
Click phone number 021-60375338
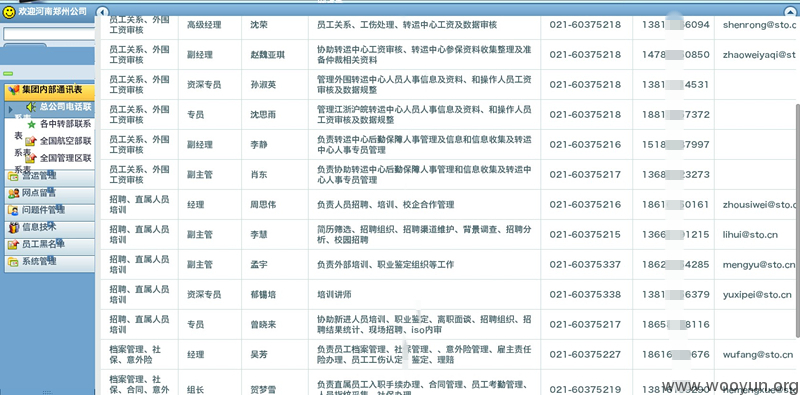[x=585, y=294]
